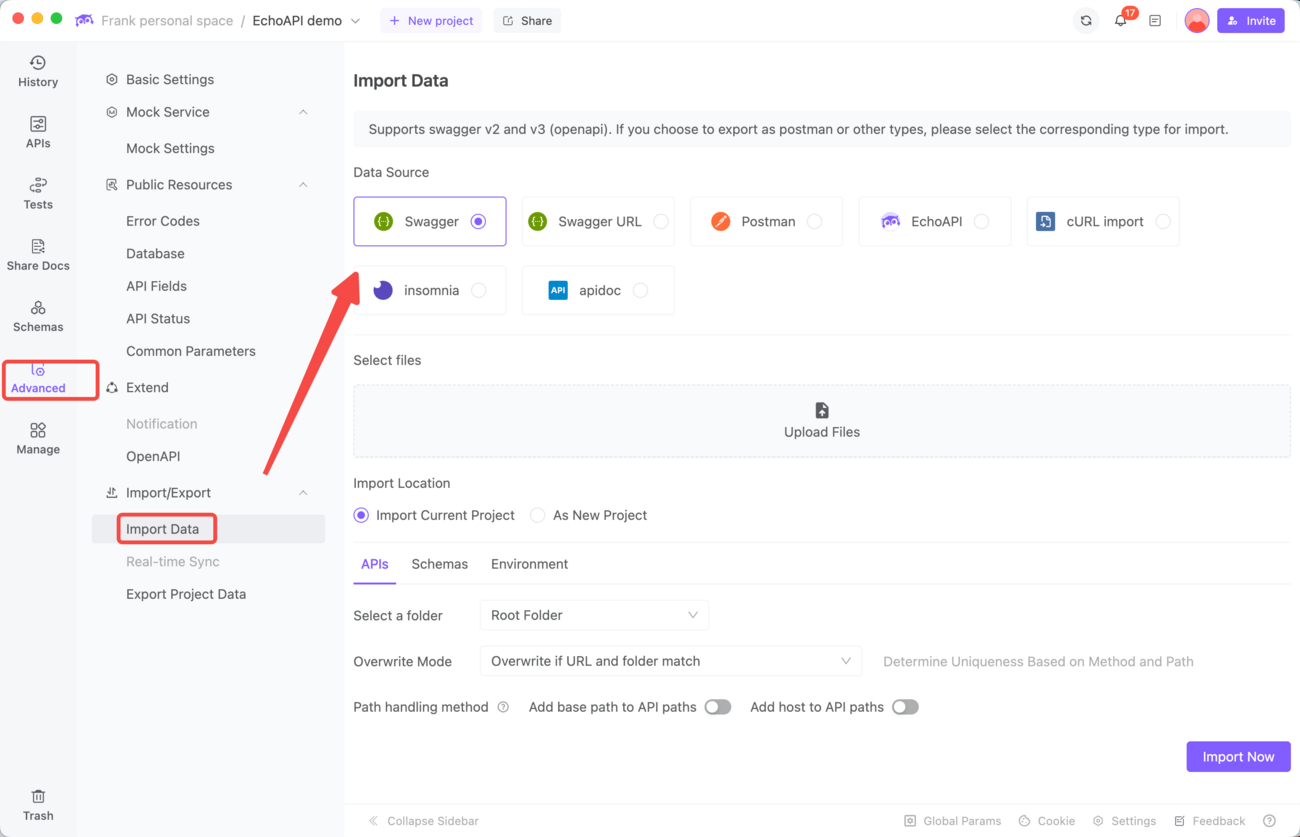
Task: Open the Overwrite Mode dropdown
Action: 670,661
